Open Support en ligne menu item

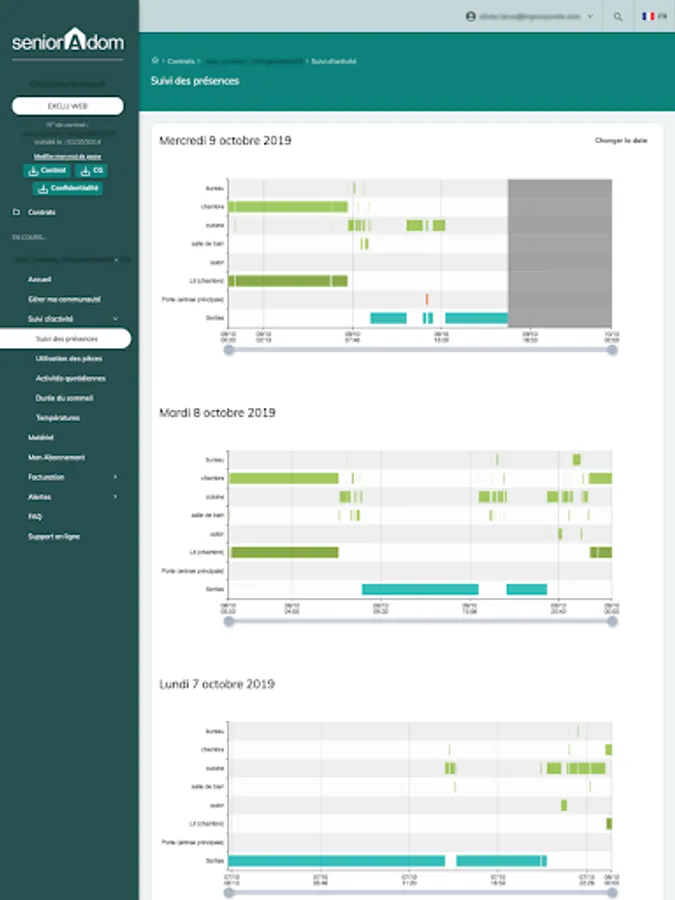pyautogui.click(x=54, y=536)
